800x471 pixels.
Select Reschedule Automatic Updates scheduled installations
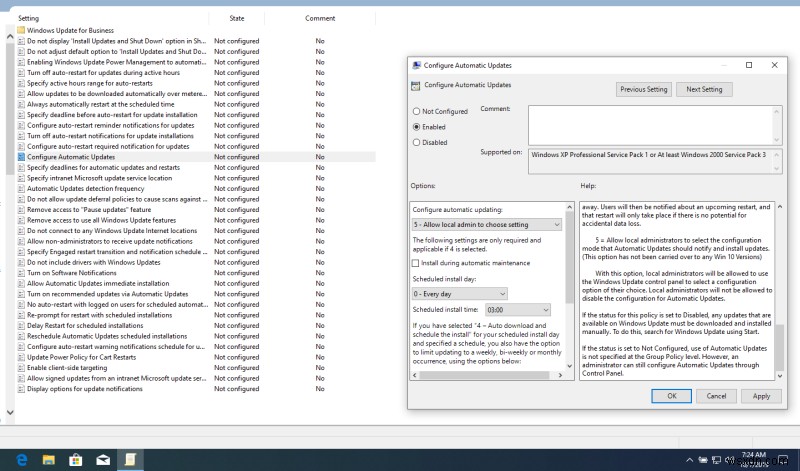click(x=107, y=336)
